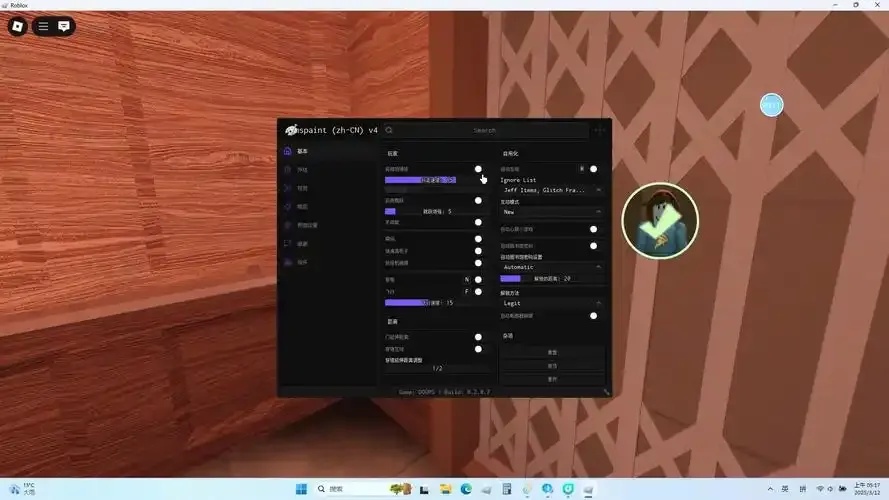Click the N keybind box
889x500 pixels.
467,279
